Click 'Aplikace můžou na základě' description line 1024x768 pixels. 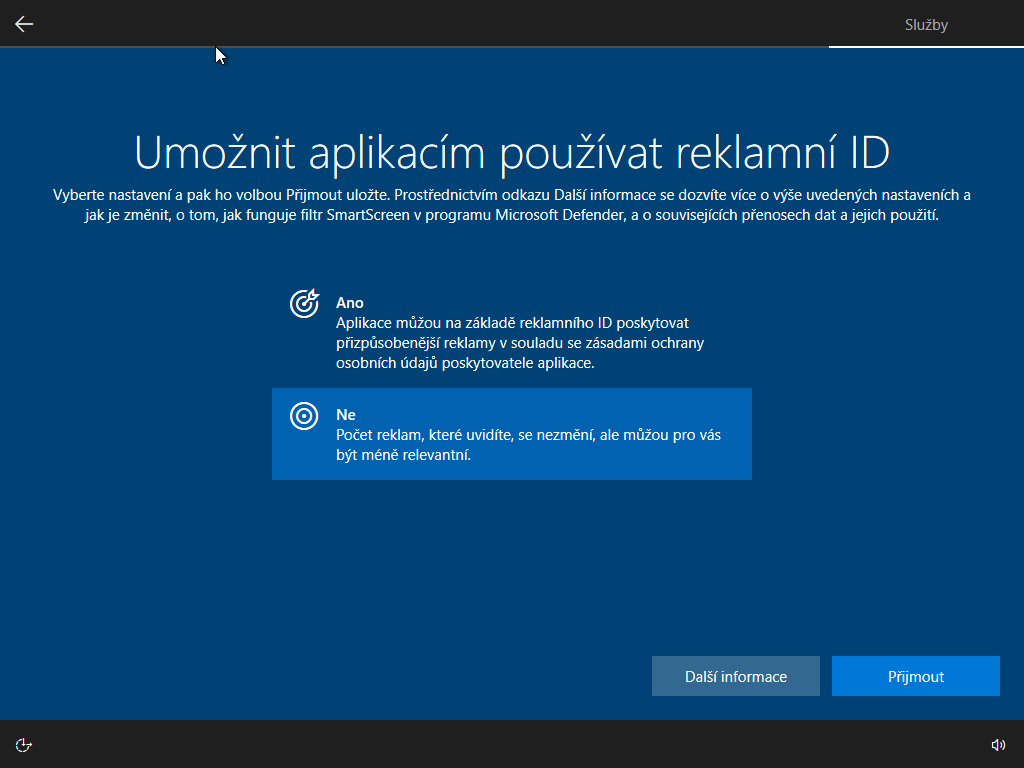coord(512,323)
